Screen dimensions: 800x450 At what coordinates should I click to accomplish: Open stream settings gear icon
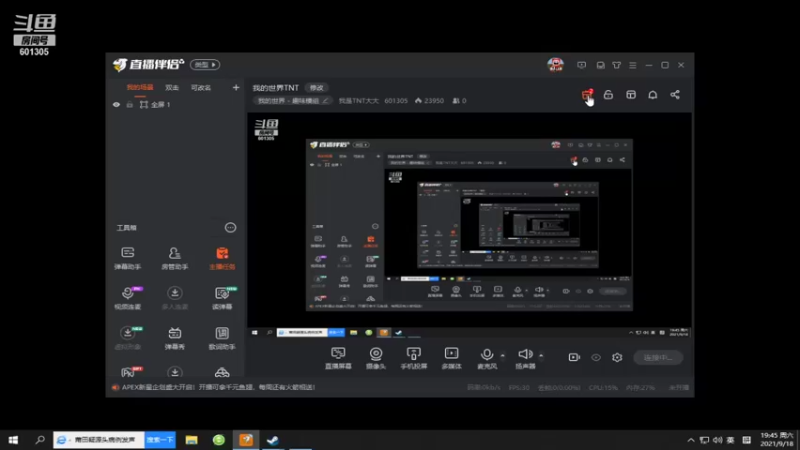[617, 357]
